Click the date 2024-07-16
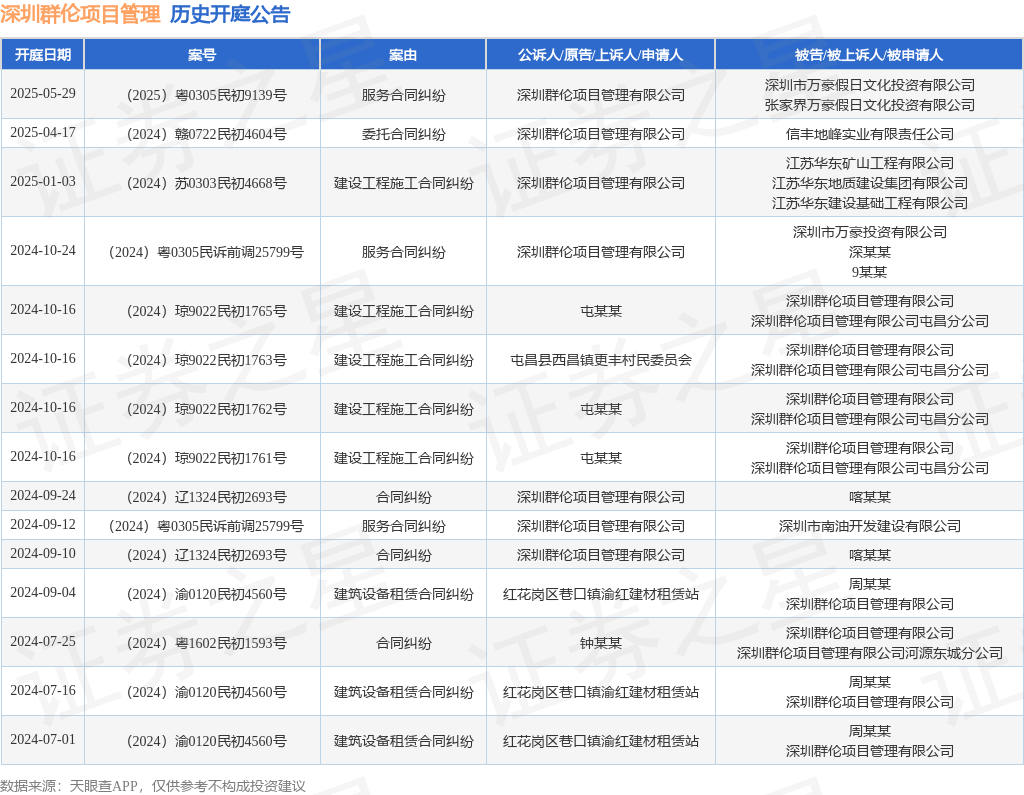The height and width of the screenshot is (795, 1024). [43, 690]
